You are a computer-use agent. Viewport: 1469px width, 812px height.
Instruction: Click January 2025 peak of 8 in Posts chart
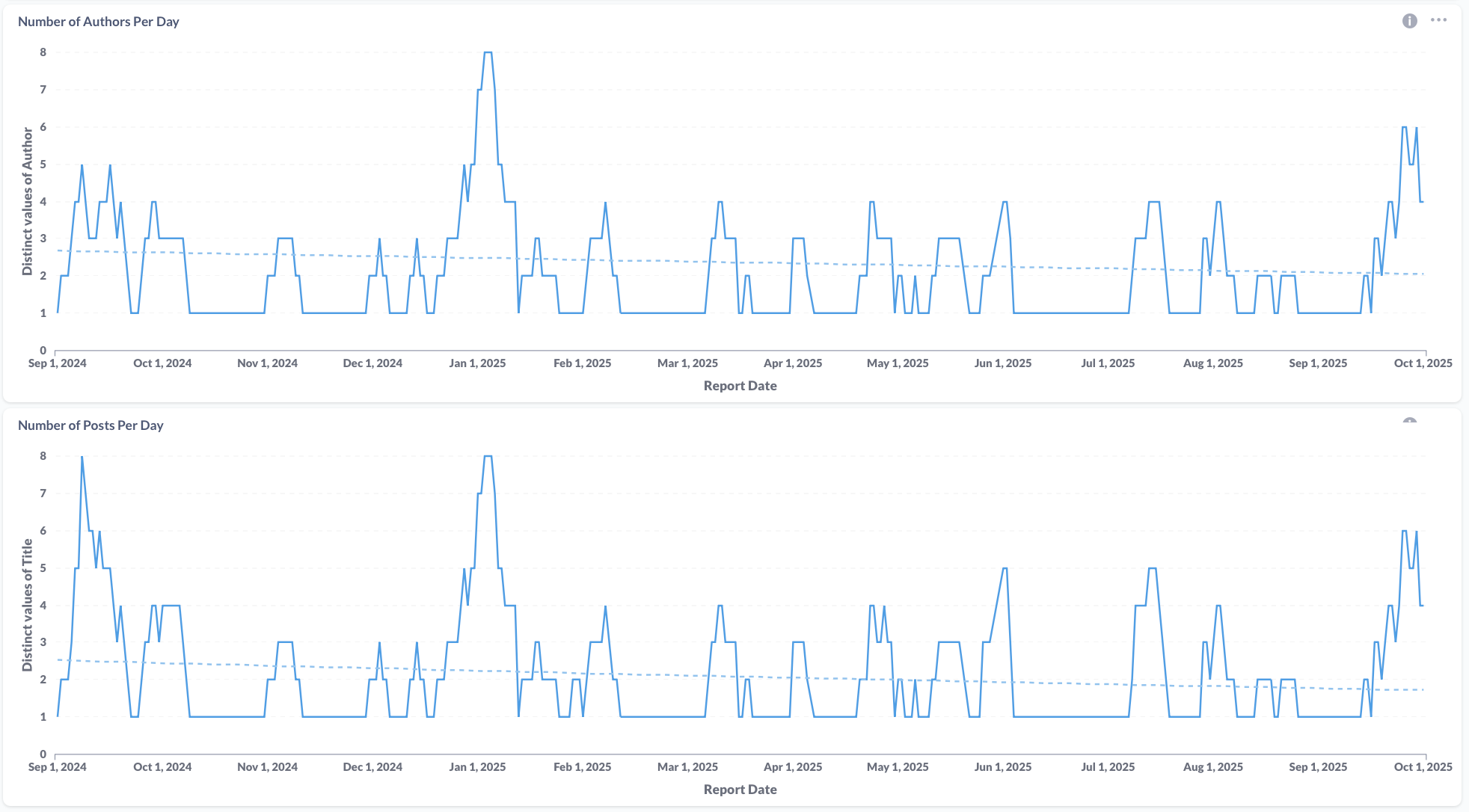[488, 456]
